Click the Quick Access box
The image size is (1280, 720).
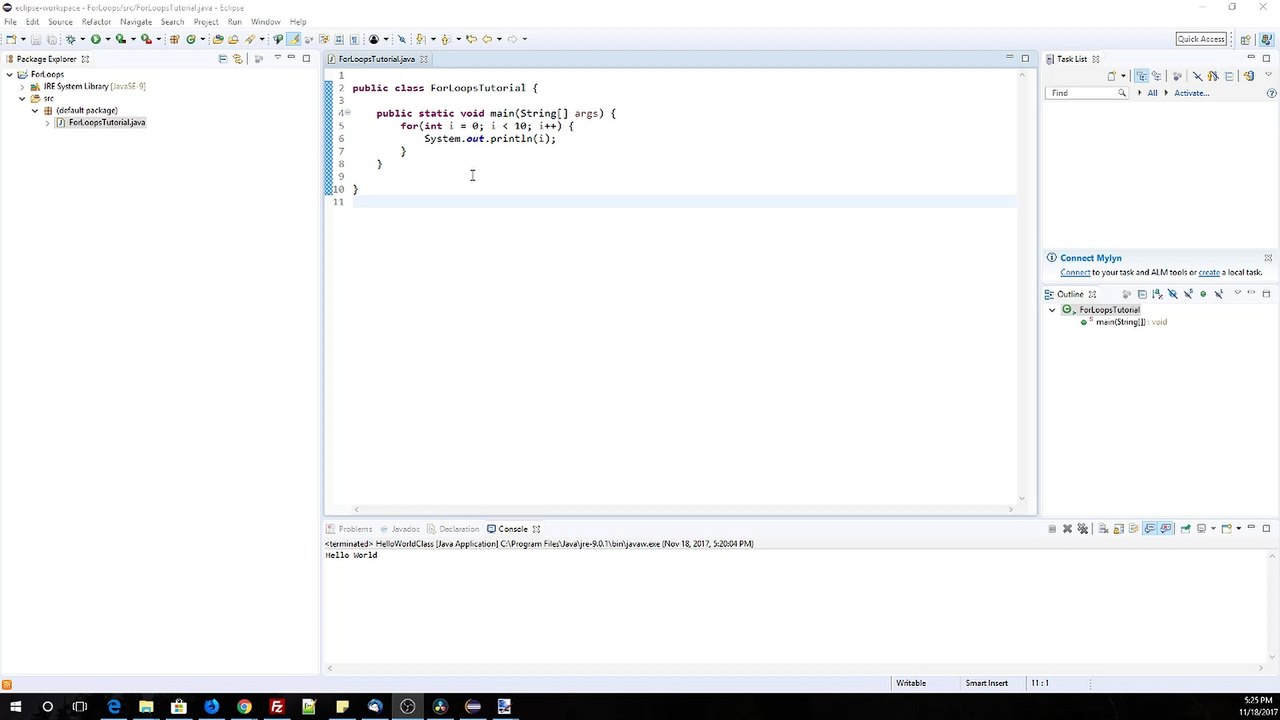[1201, 39]
